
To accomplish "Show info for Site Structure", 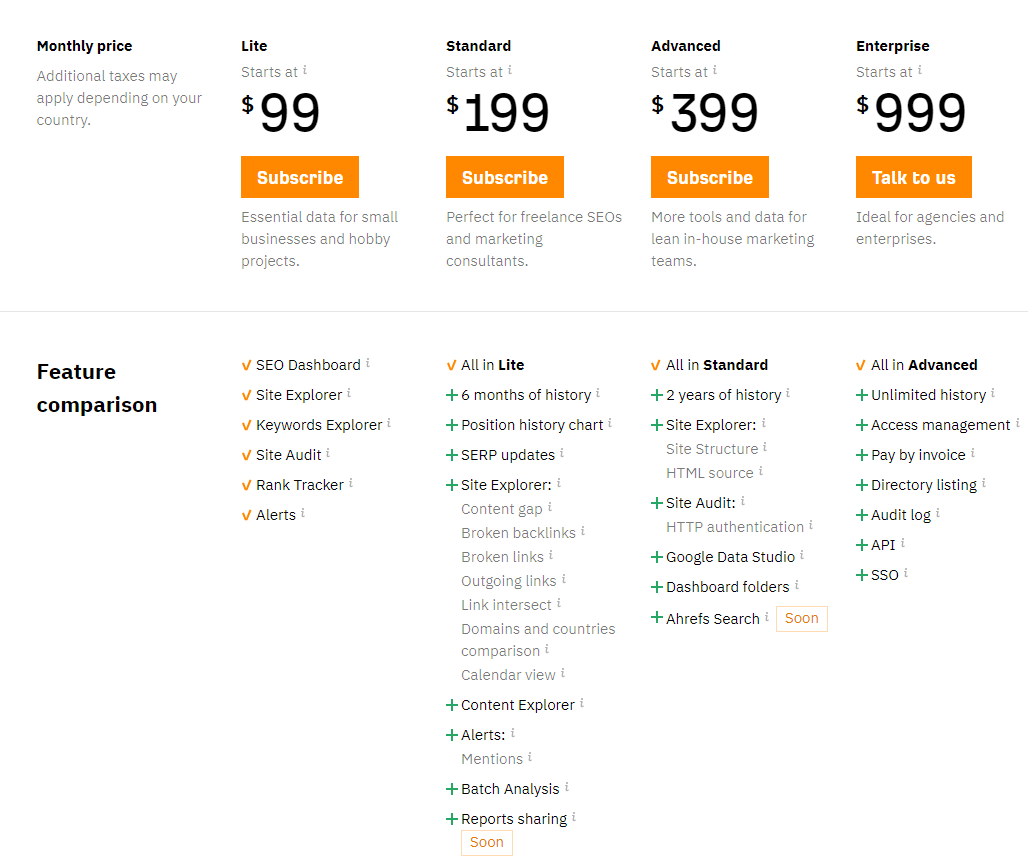I will [765, 447].
